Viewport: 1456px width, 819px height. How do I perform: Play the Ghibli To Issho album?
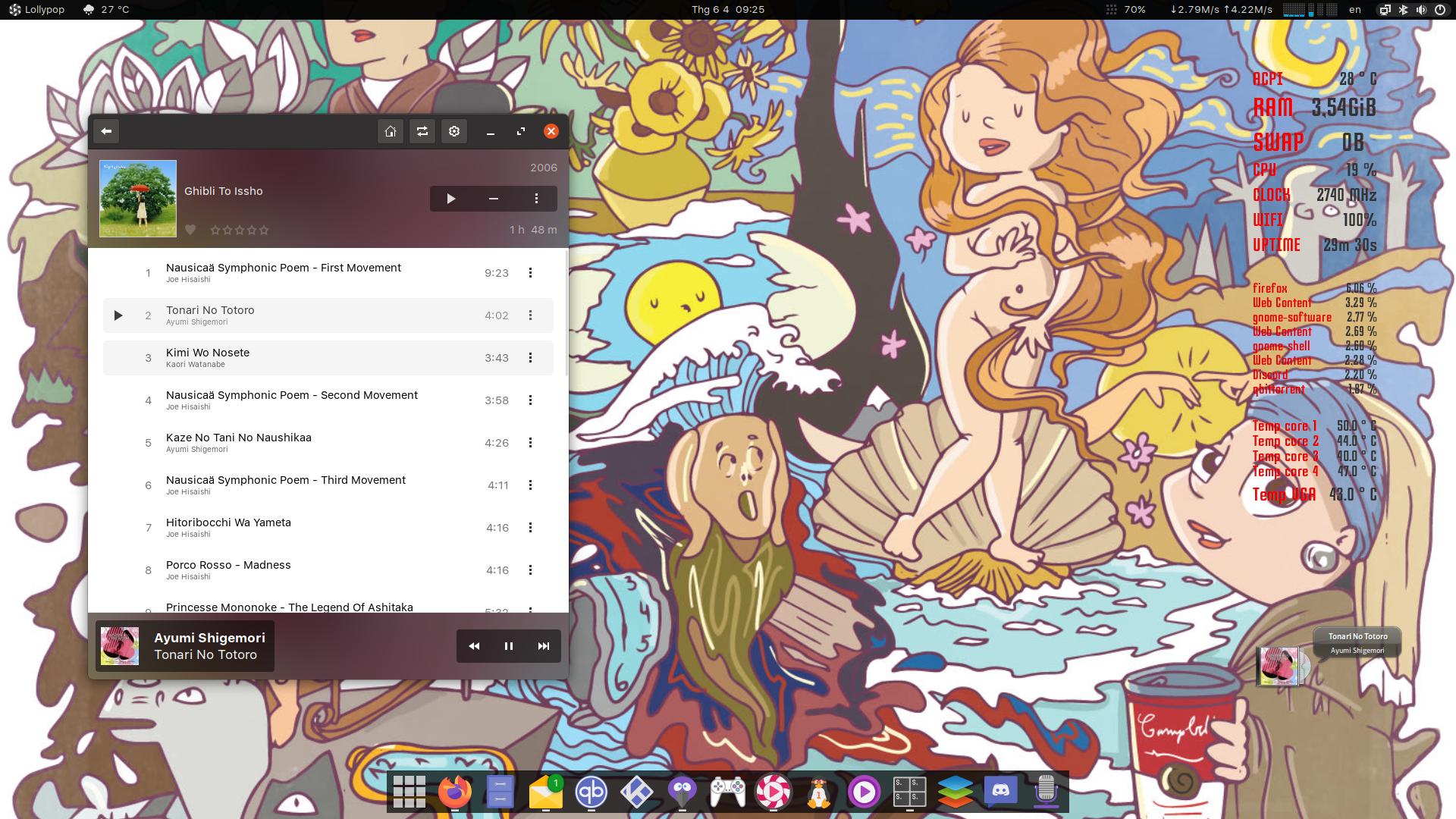point(451,199)
